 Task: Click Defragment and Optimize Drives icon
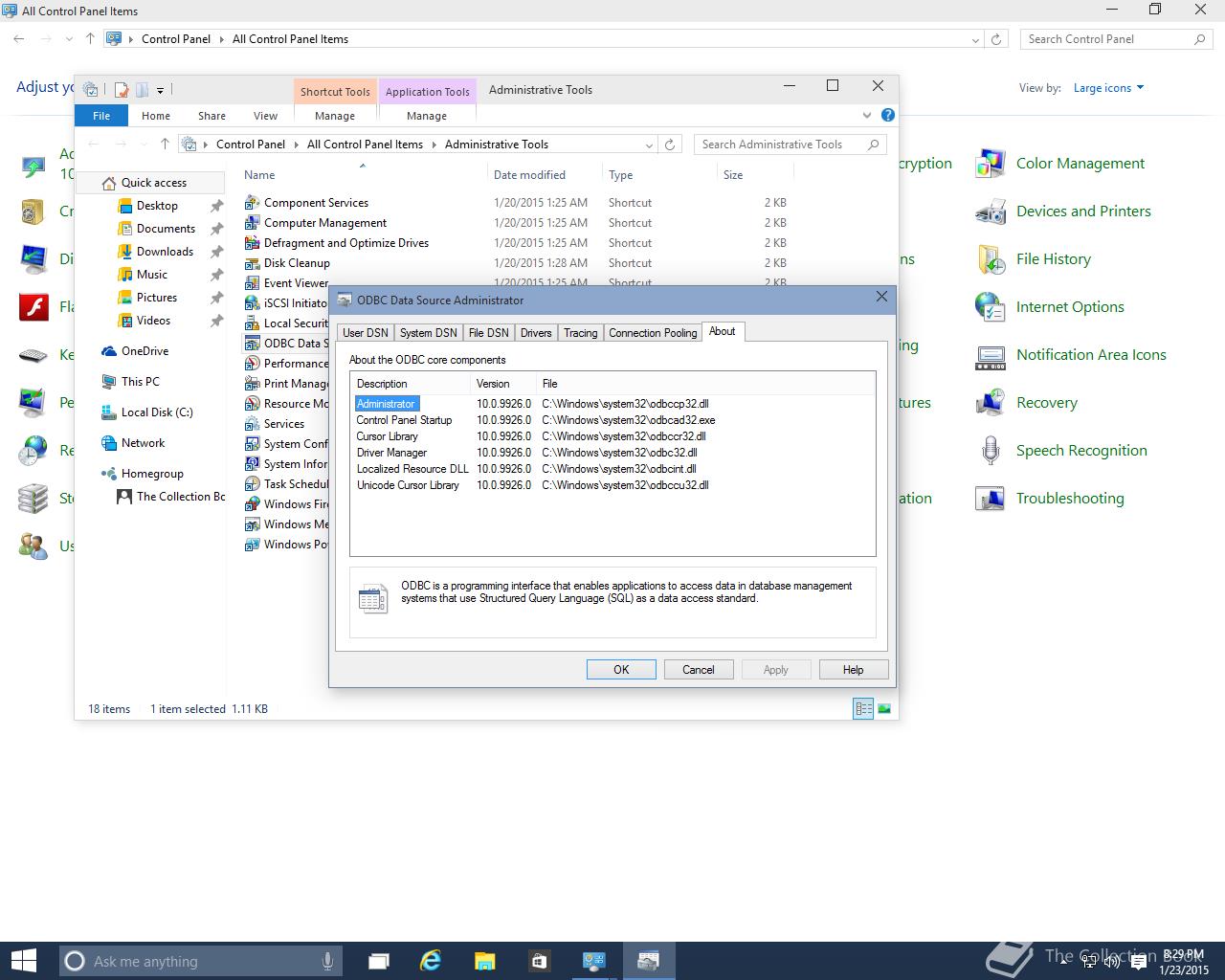(252, 243)
